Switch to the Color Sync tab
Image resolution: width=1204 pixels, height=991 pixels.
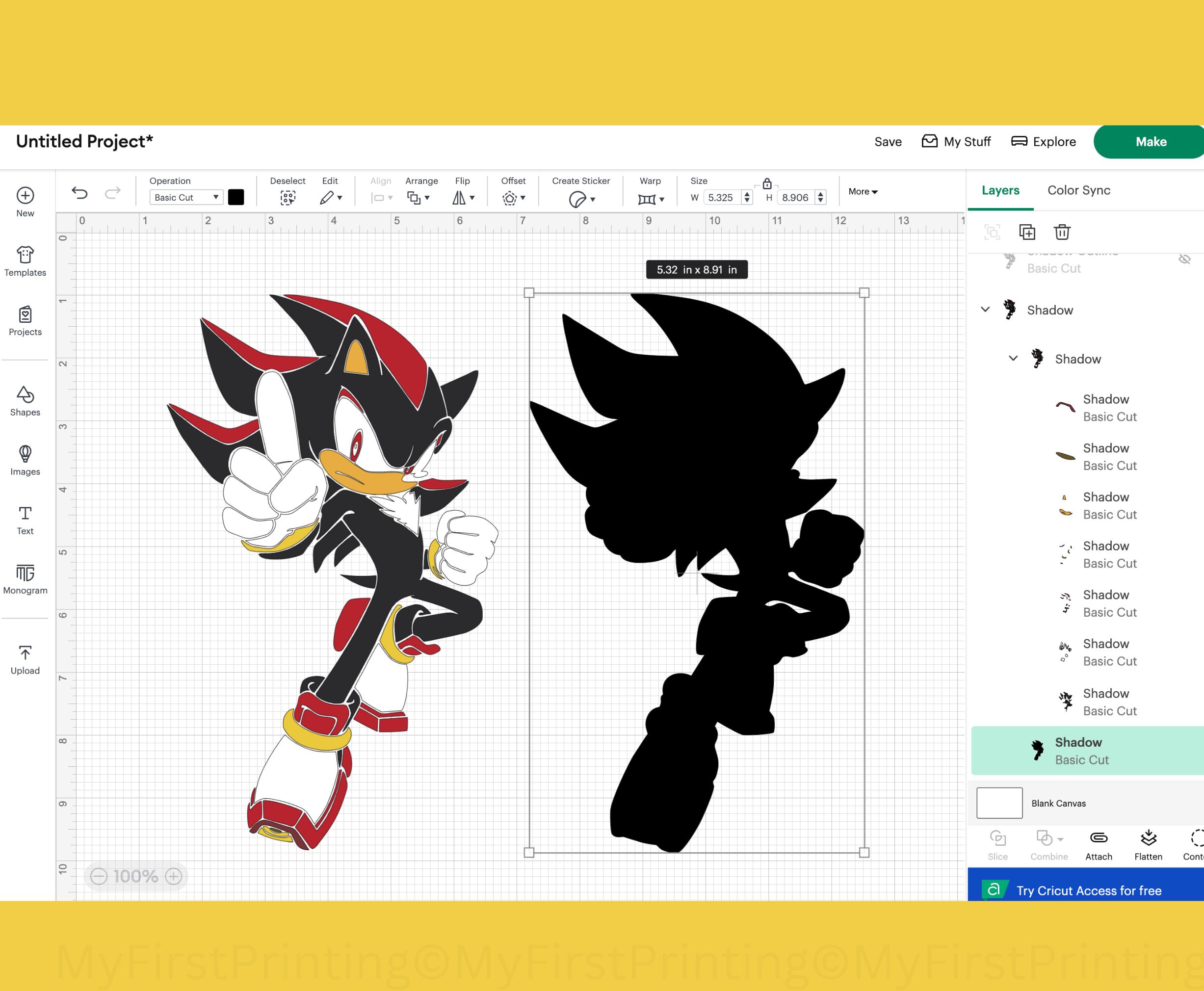click(x=1078, y=190)
